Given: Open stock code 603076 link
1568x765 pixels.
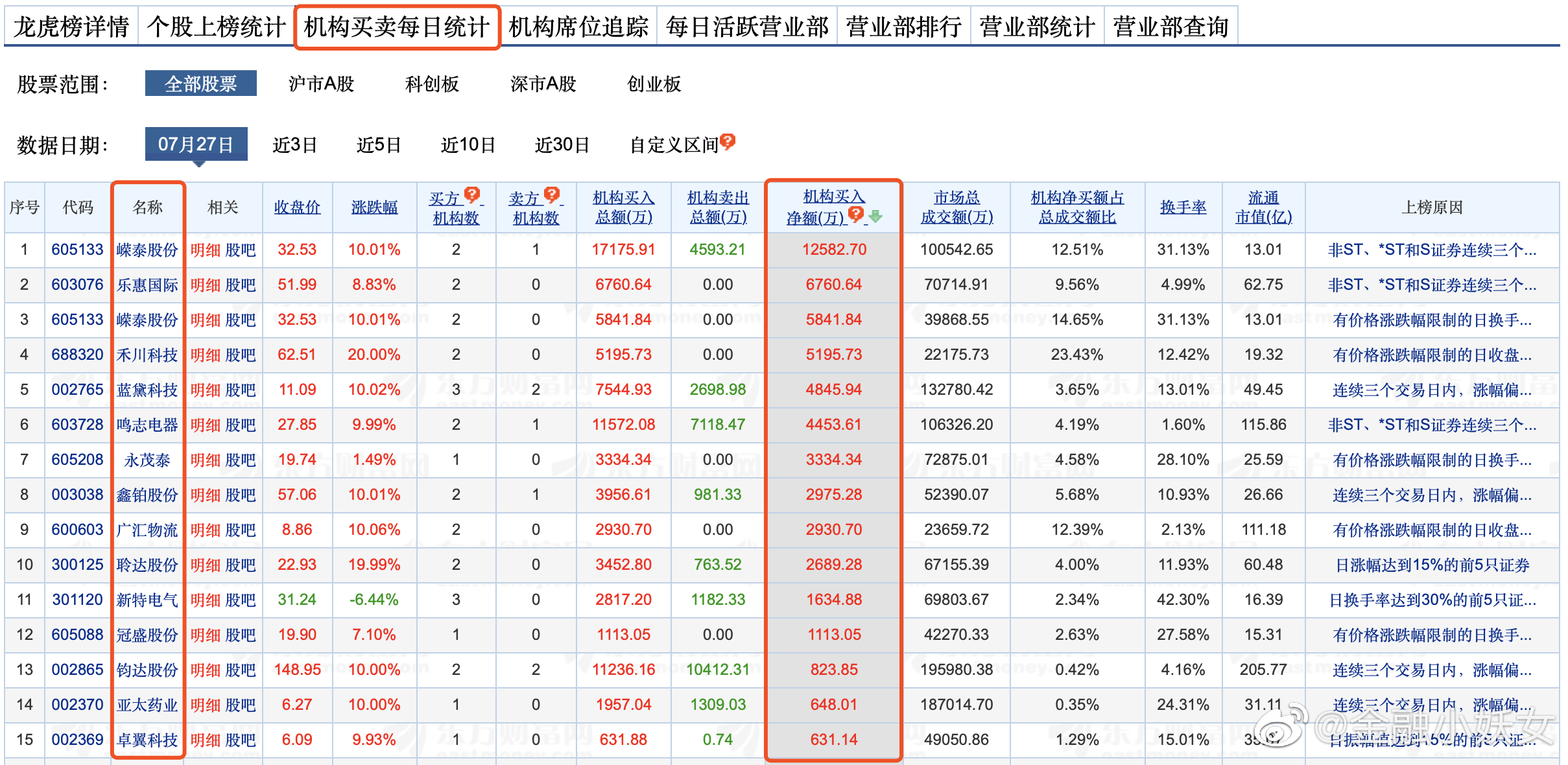Looking at the screenshot, I should [x=77, y=285].
